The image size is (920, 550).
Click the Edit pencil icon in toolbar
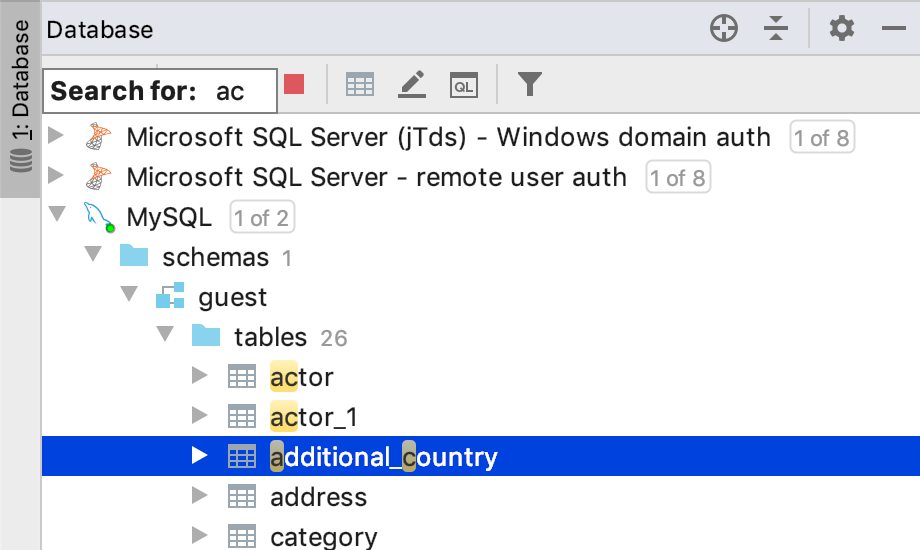[x=412, y=85]
